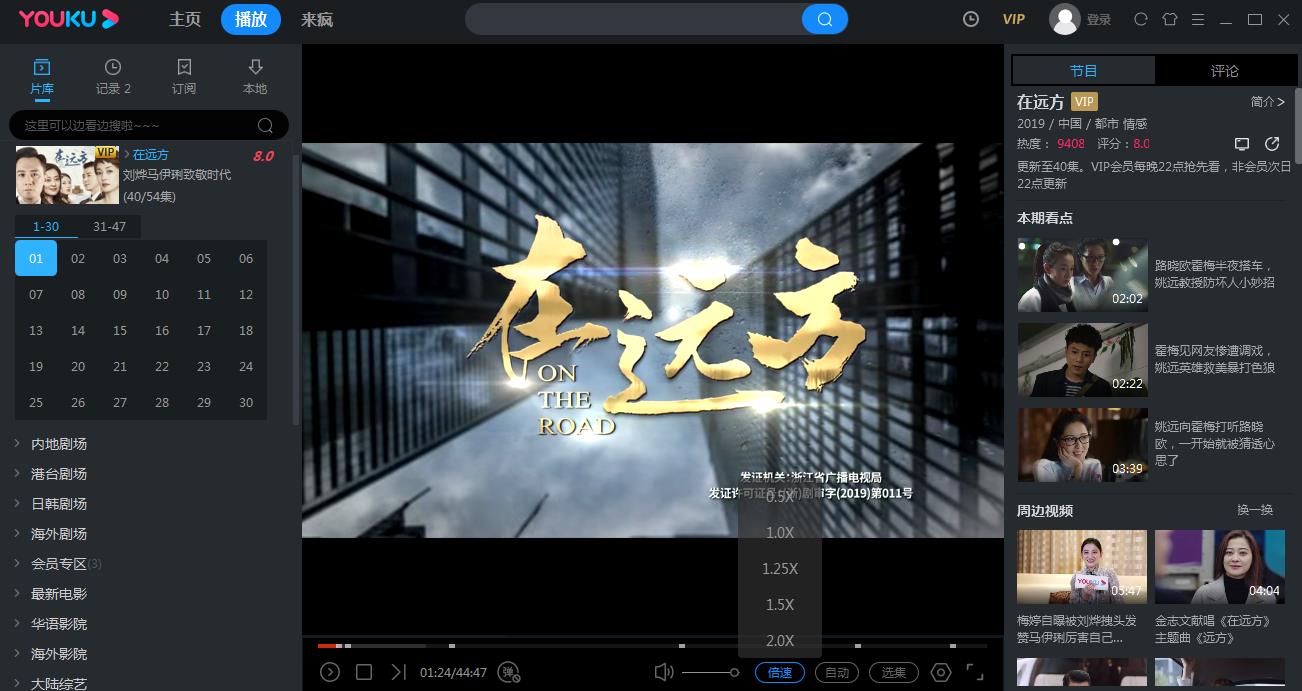Open the 在远方 title link in sidebar
This screenshot has height=691, width=1302.
pos(151,154)
